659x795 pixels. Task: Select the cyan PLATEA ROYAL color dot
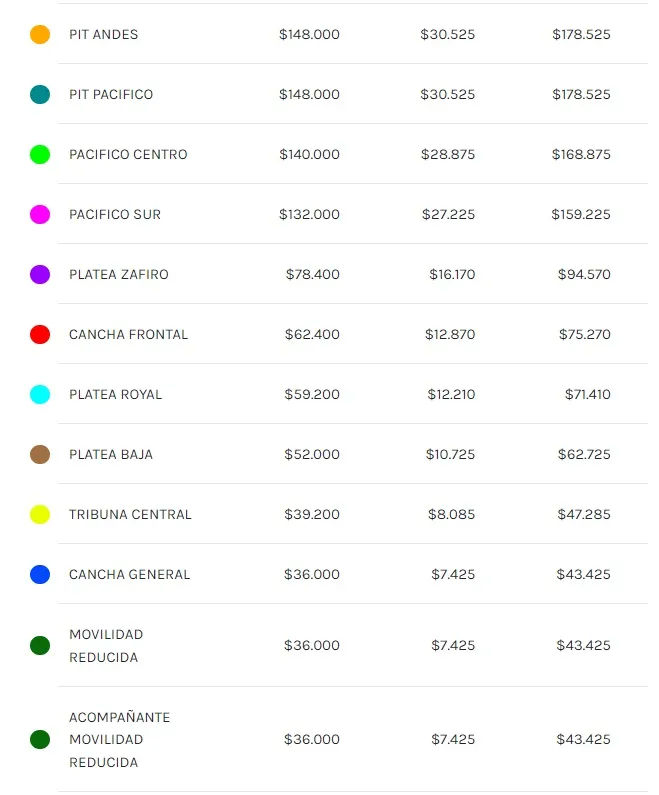coord(40,395)
